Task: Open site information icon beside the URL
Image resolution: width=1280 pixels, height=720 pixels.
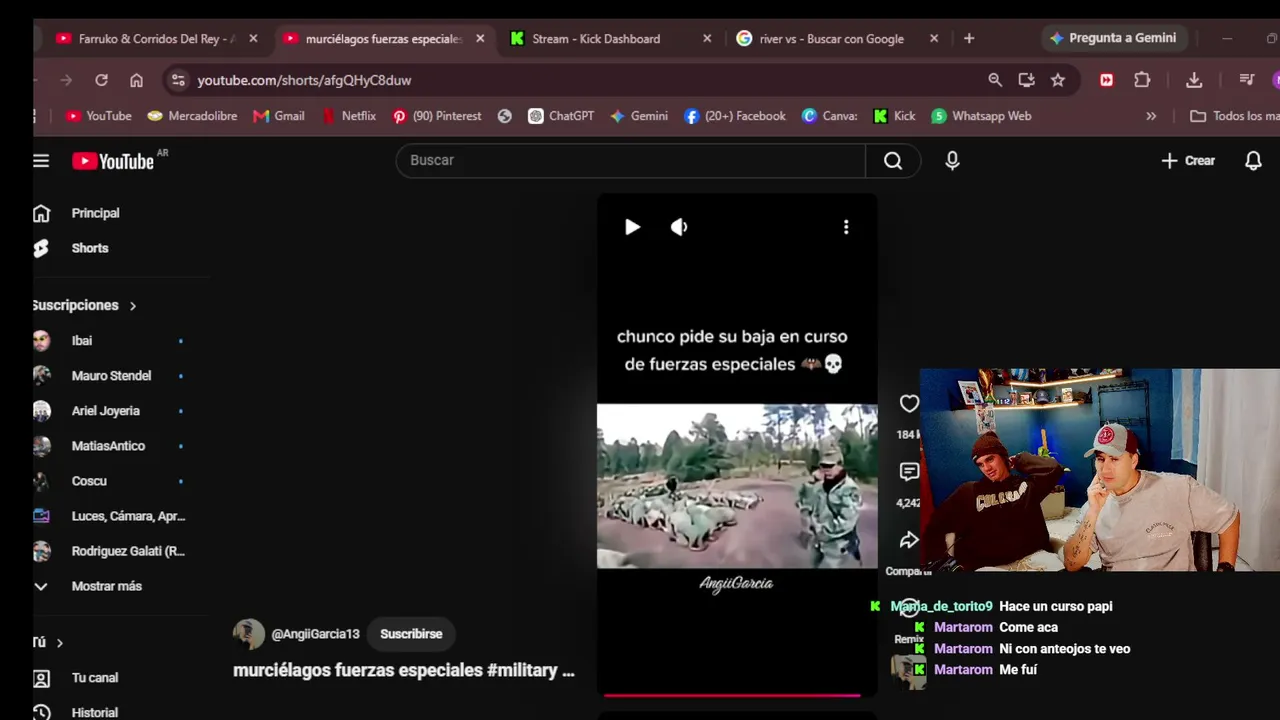Action: pos(177,80)
